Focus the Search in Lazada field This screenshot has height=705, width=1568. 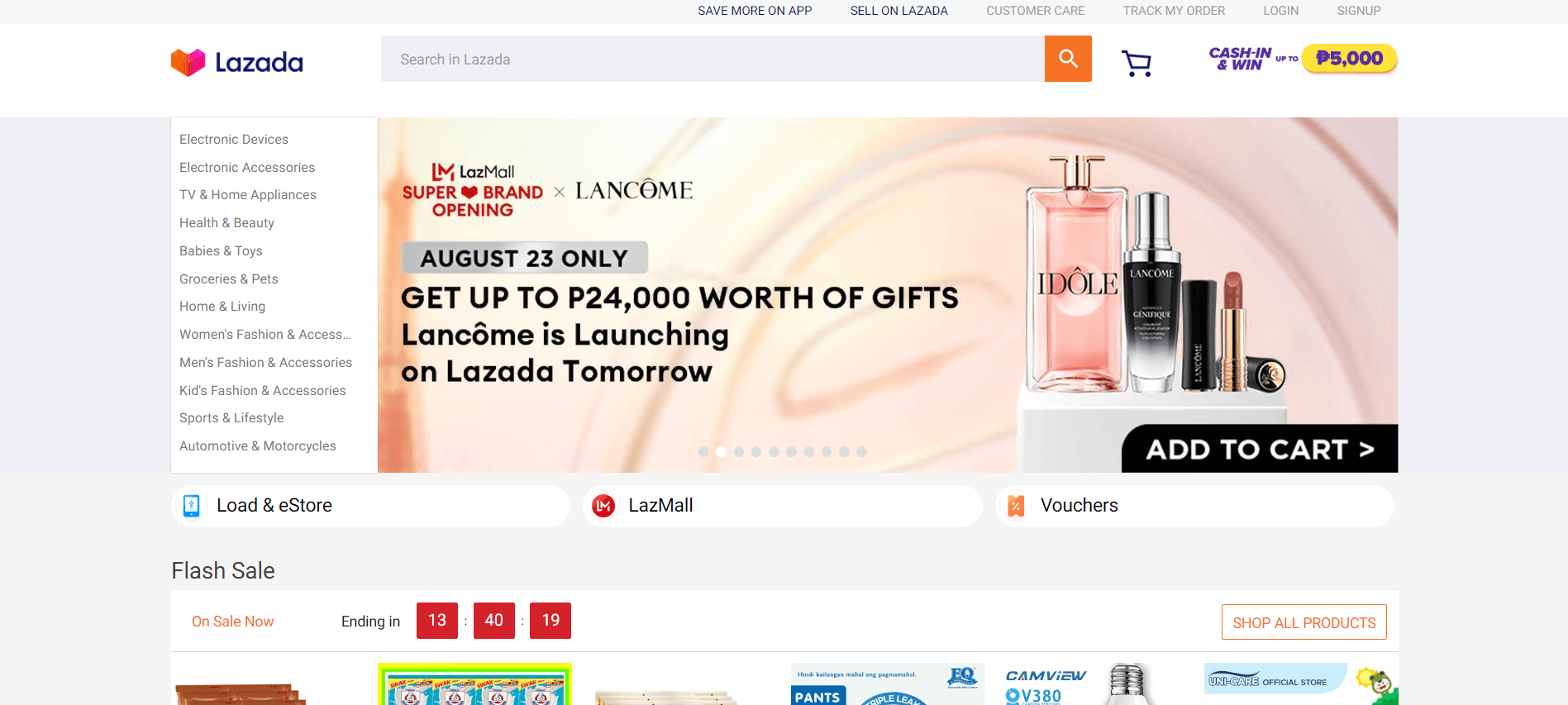[713, 59]
